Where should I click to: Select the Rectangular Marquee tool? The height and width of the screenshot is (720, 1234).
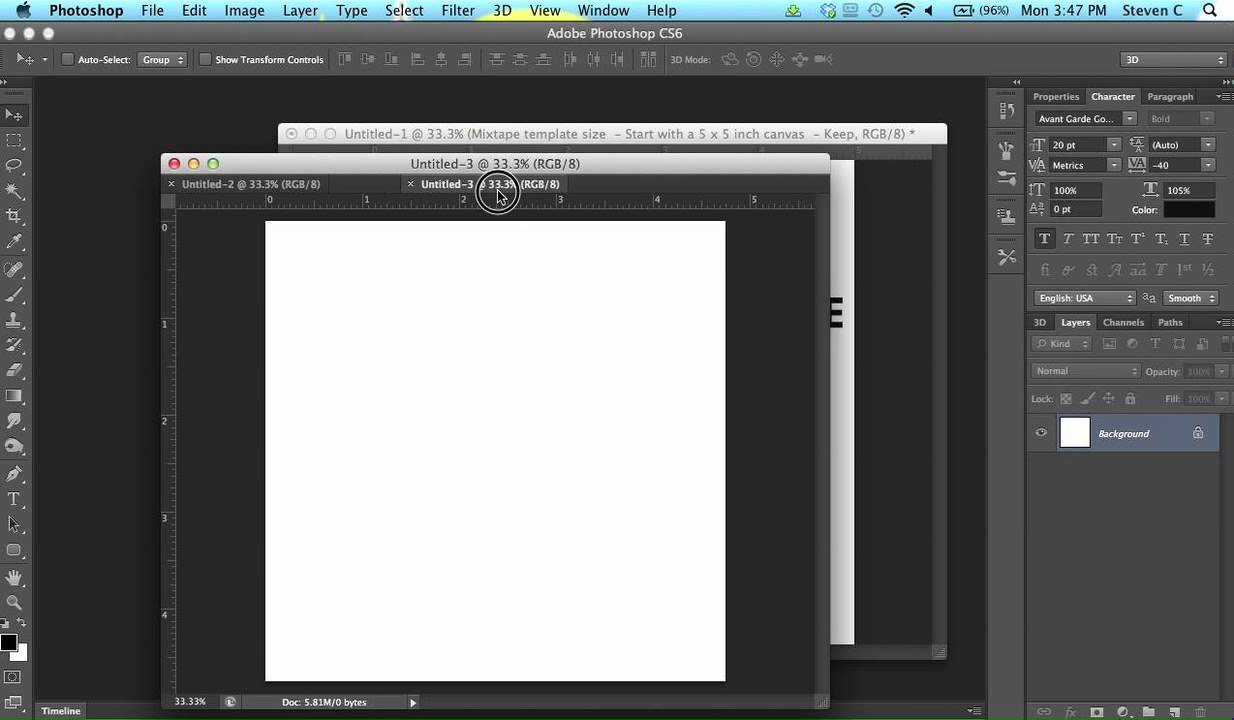click(x=14, y=141)
